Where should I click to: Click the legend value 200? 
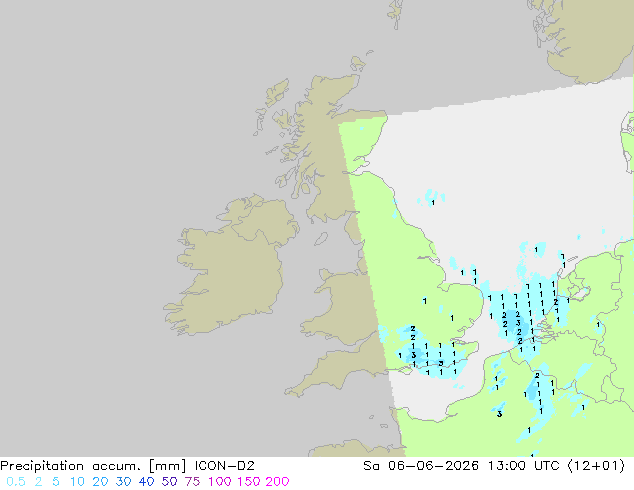click(x=277, y=482)
